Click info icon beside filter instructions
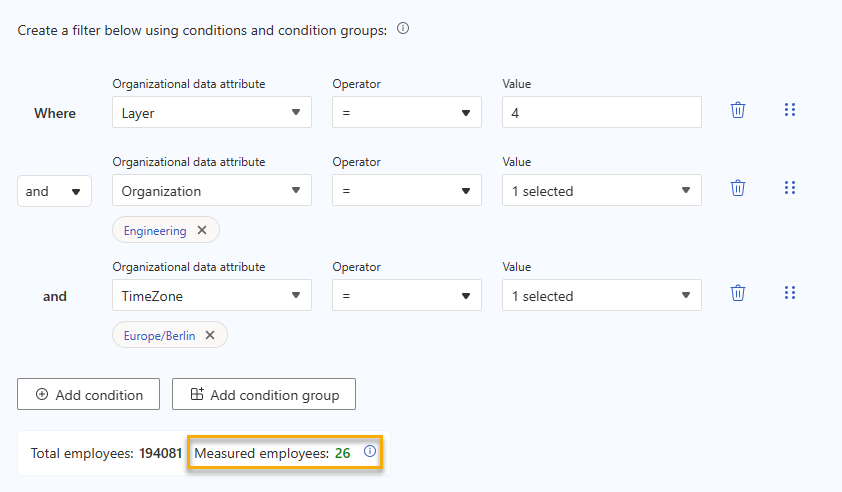Screen dimensions: 842x492 pyautogui.click(x=403, y=29)
